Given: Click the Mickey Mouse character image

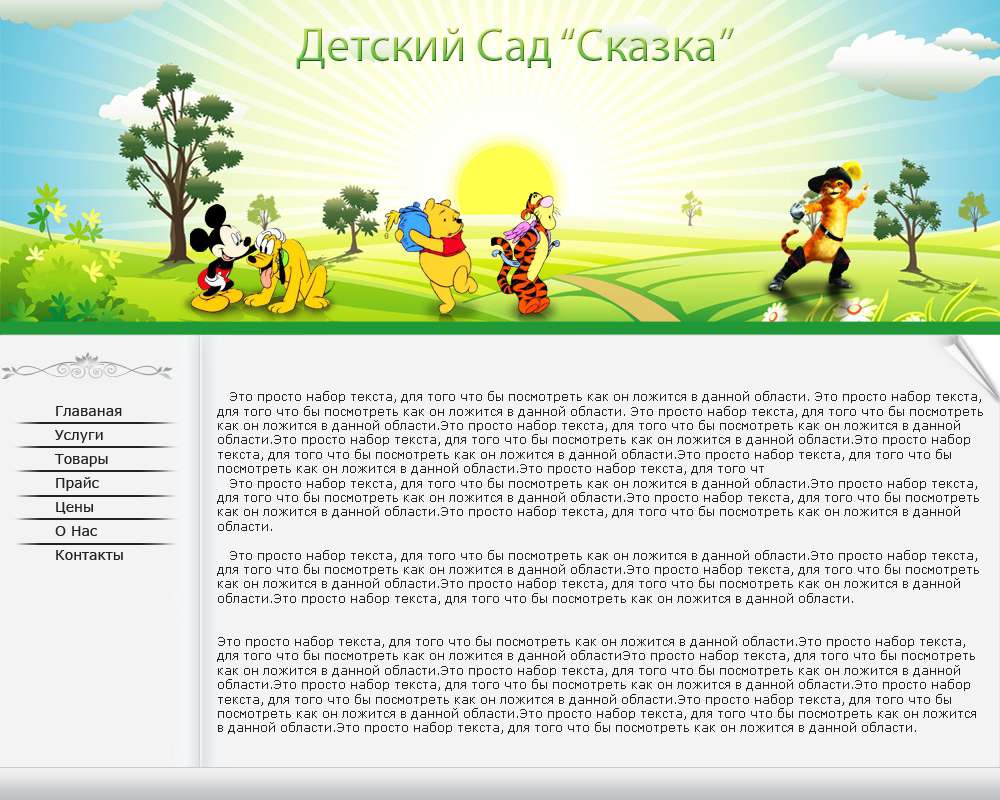Looking at the screenshot, I should pos(219,258).
